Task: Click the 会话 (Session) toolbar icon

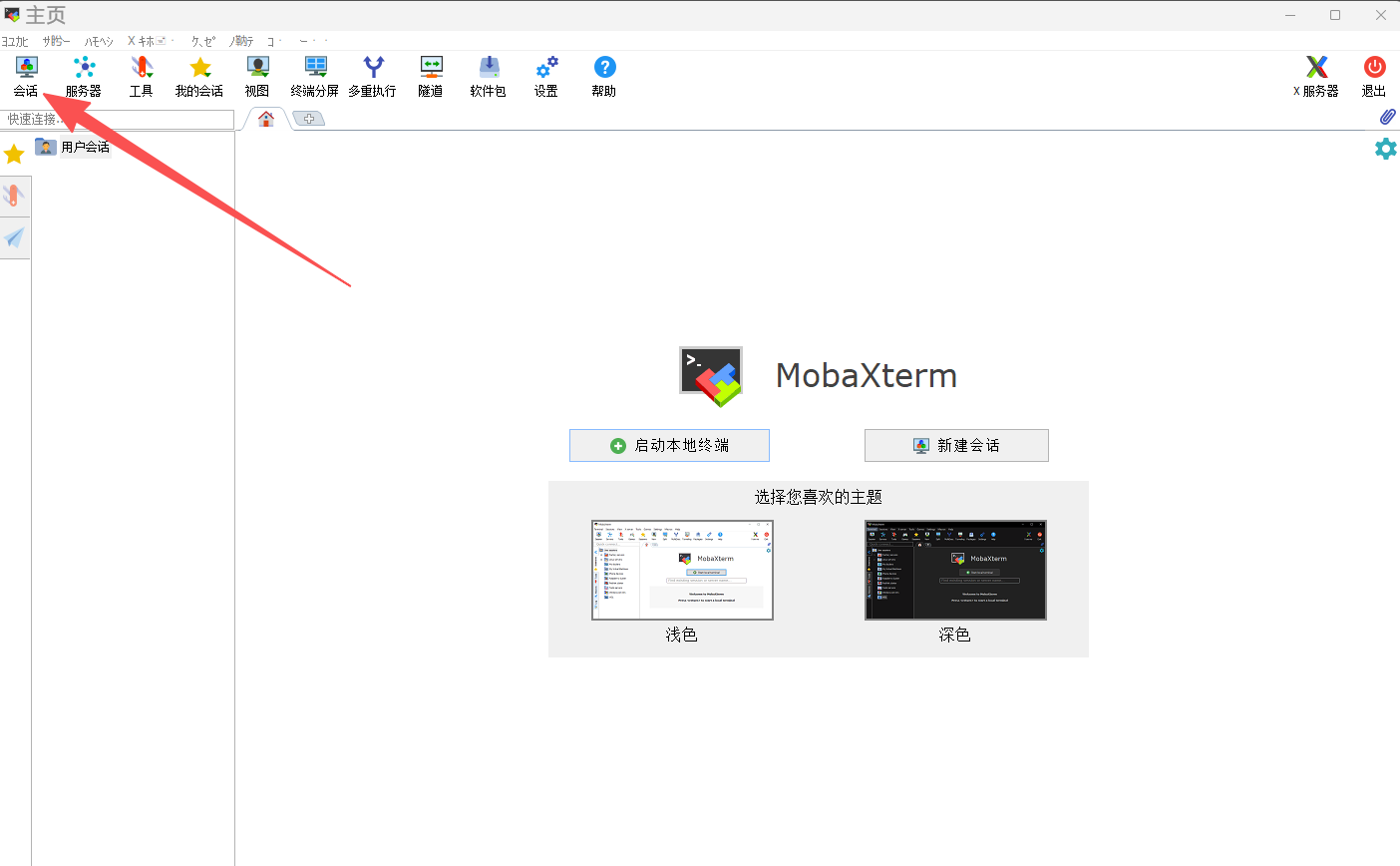Action: 26,76
